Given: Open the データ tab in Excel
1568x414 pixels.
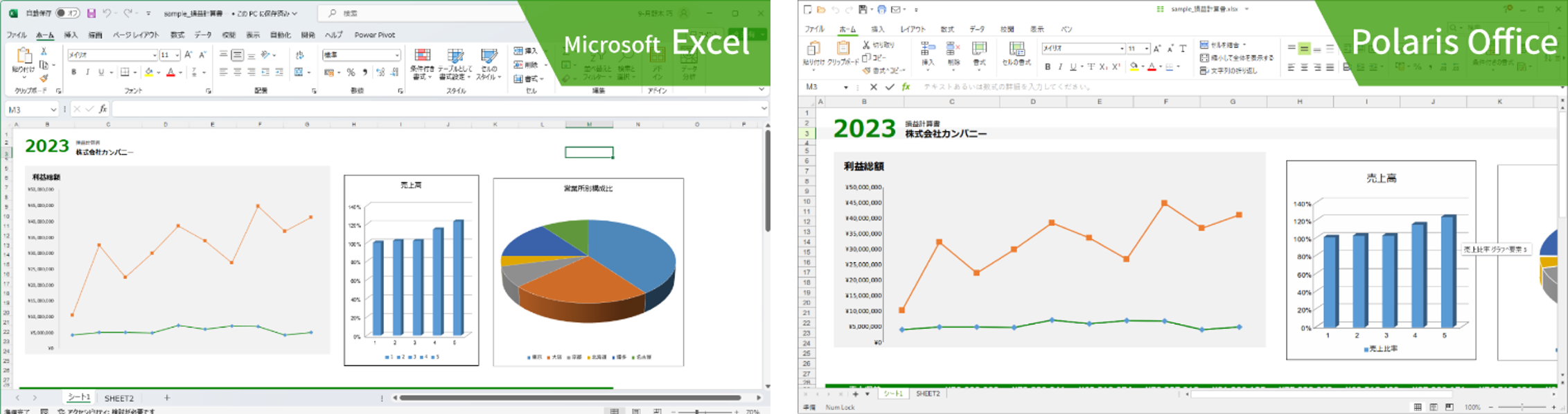Looking at the screenshot, I should tap(203, 35).
